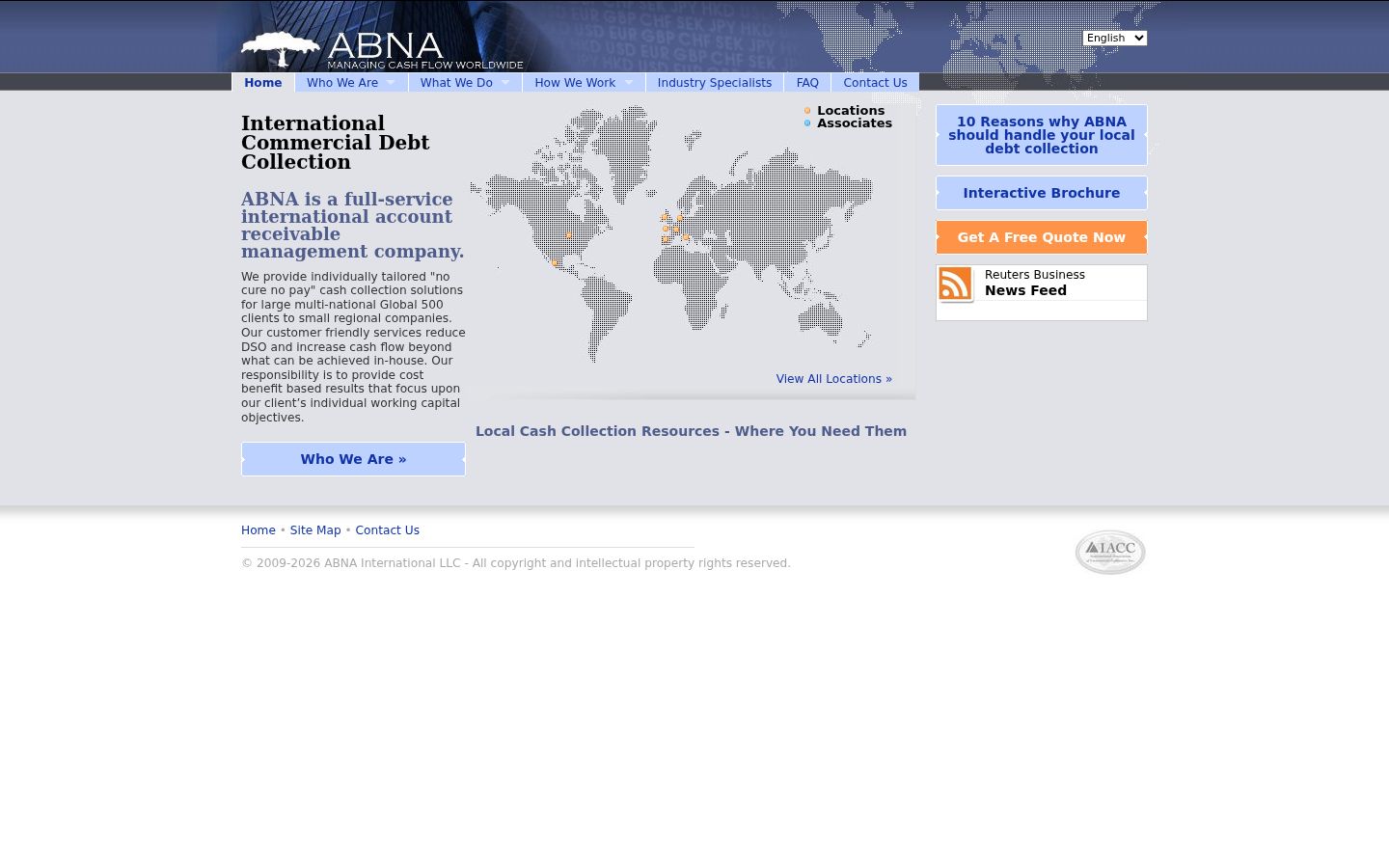Click the Locations legend label
This screenshot has width=1389, height=868.
tap(851, 111)
